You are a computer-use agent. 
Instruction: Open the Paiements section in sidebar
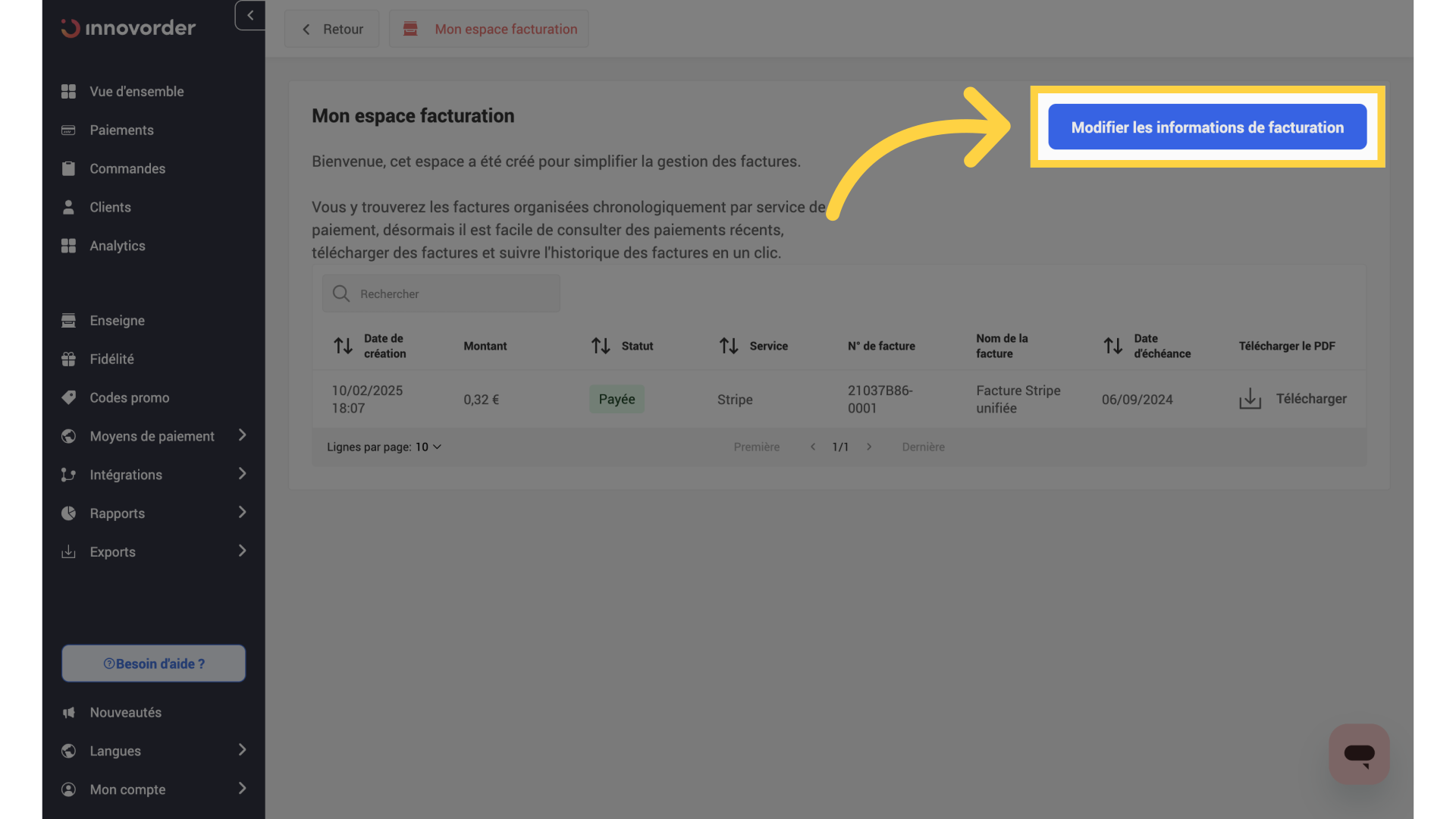pyautogui.click(x=121, y=130)
